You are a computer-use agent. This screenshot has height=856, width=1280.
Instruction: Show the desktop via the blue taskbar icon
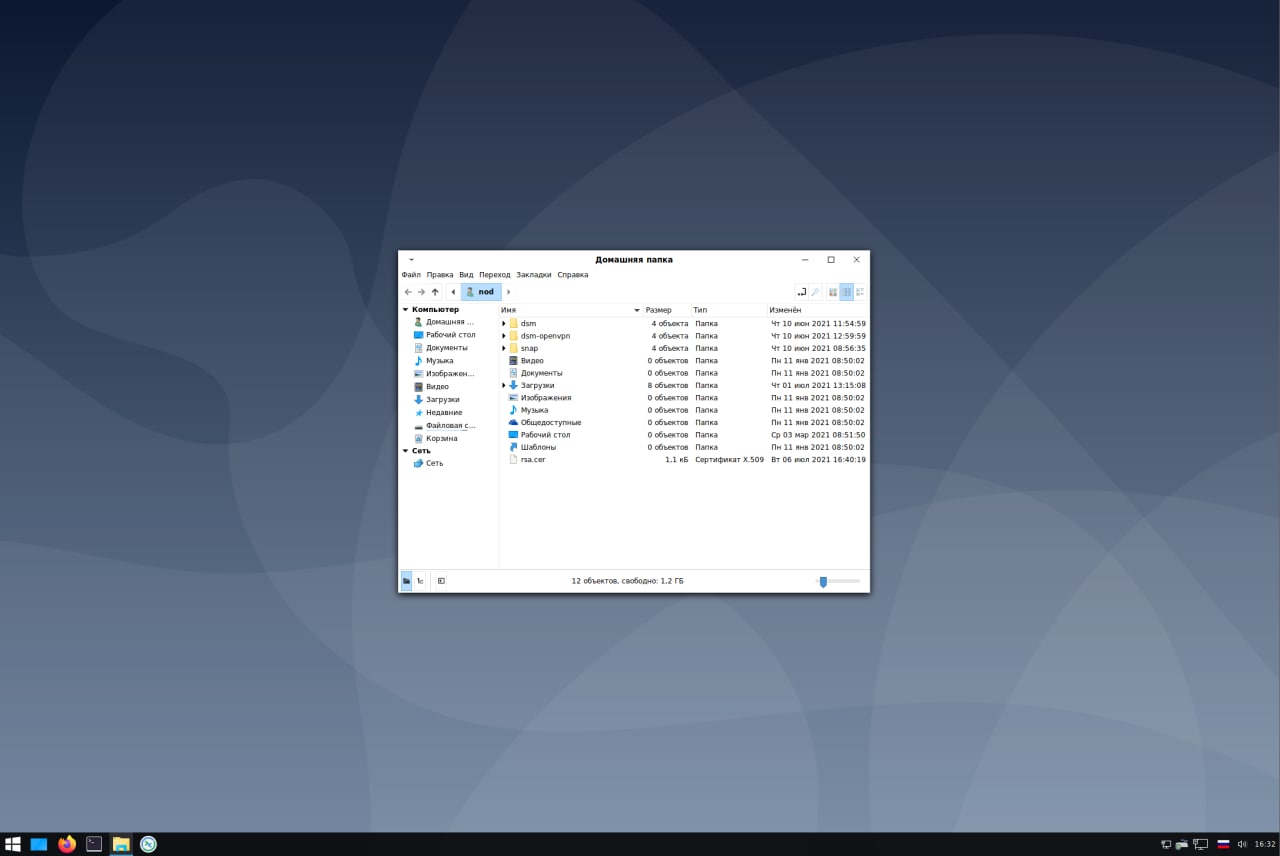pos(39,844)
